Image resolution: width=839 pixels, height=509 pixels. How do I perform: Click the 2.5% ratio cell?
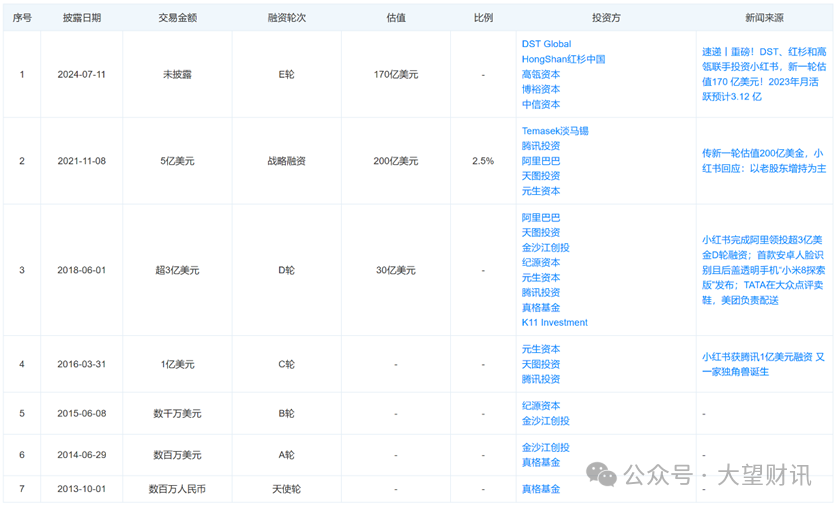click(x=483, y=161)
